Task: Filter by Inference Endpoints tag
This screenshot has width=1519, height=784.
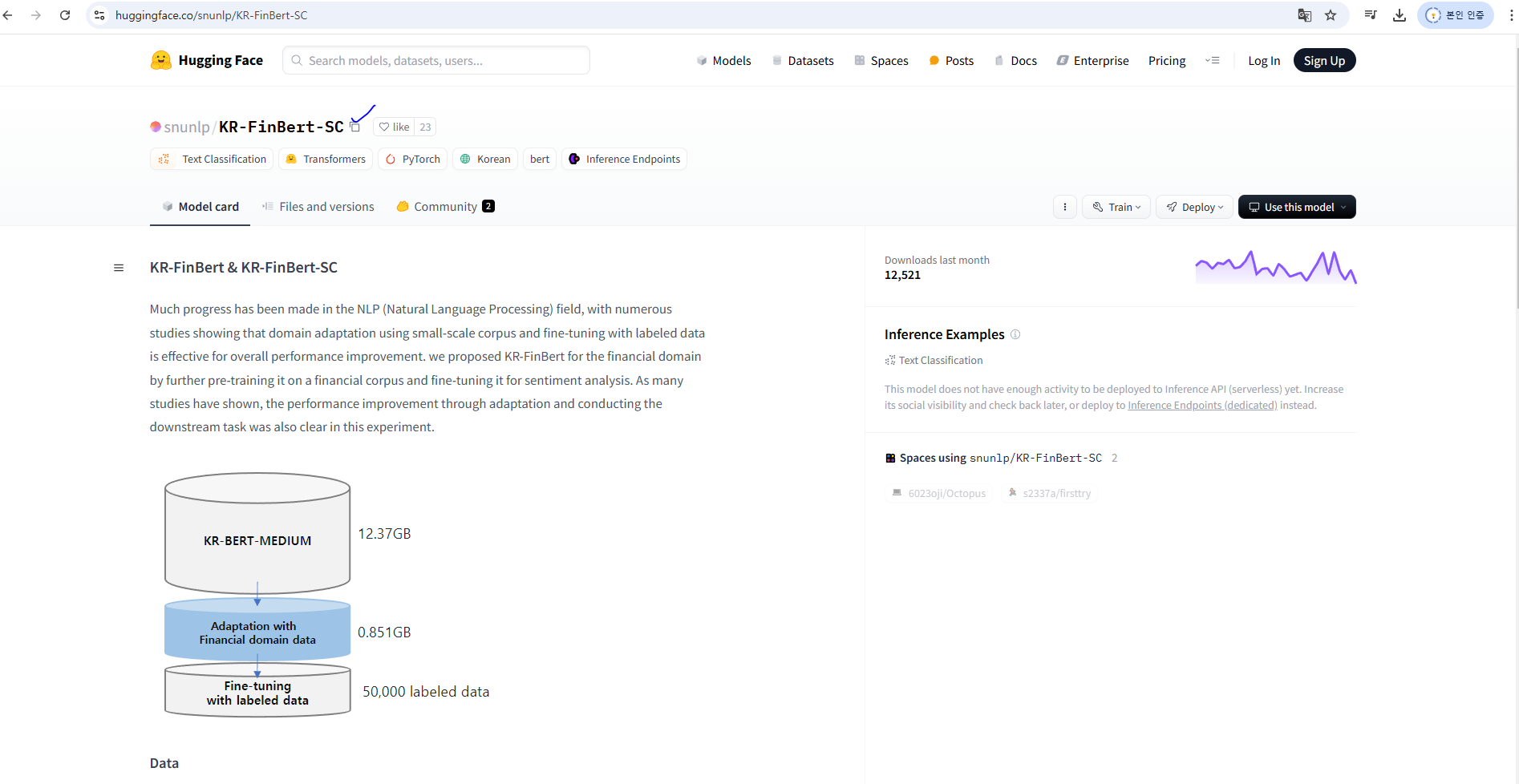Action: 624,159
